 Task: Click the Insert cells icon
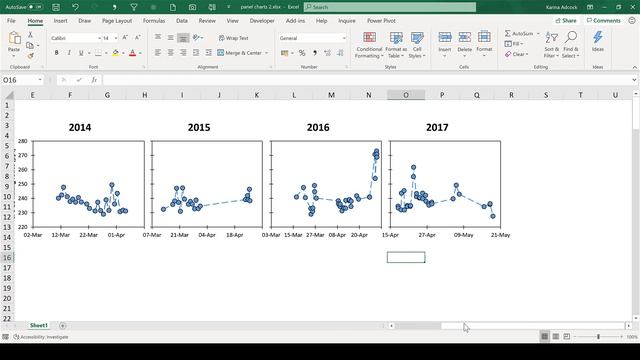444,38
